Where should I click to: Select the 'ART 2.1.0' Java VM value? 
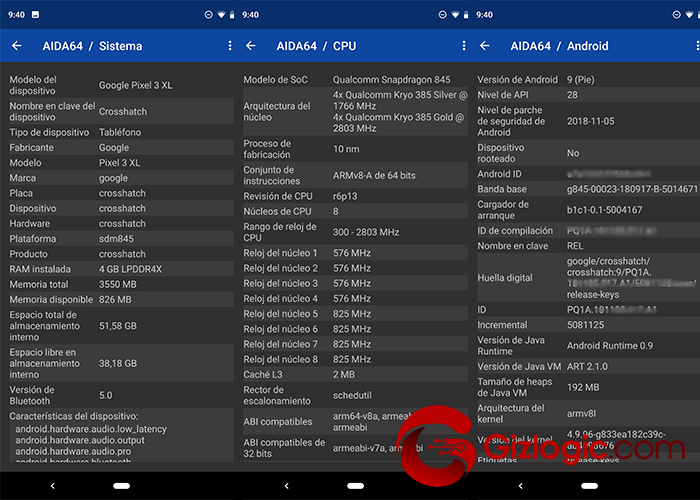pos(587,367)
